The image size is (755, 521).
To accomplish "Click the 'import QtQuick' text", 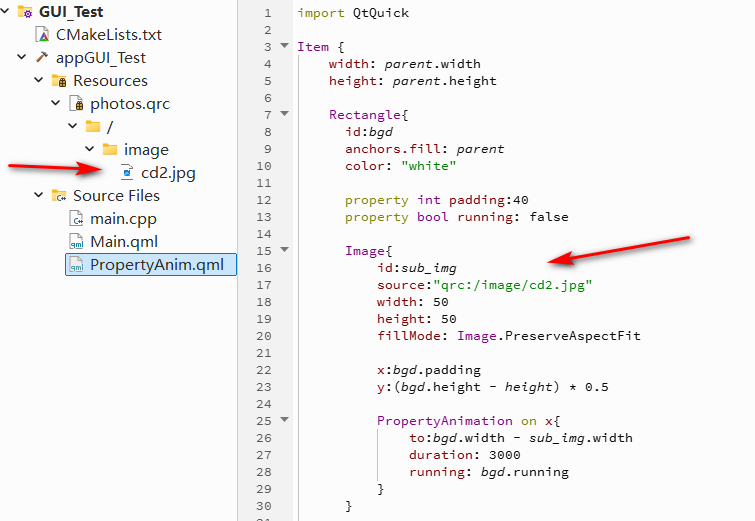I will click(353, 13).
